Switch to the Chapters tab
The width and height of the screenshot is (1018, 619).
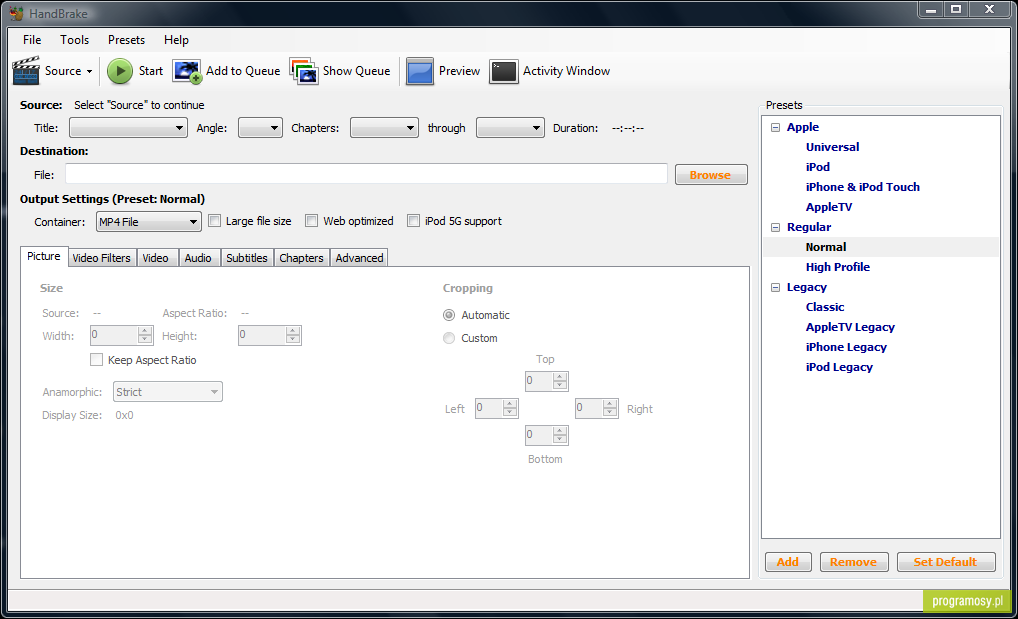click(301, 258)
